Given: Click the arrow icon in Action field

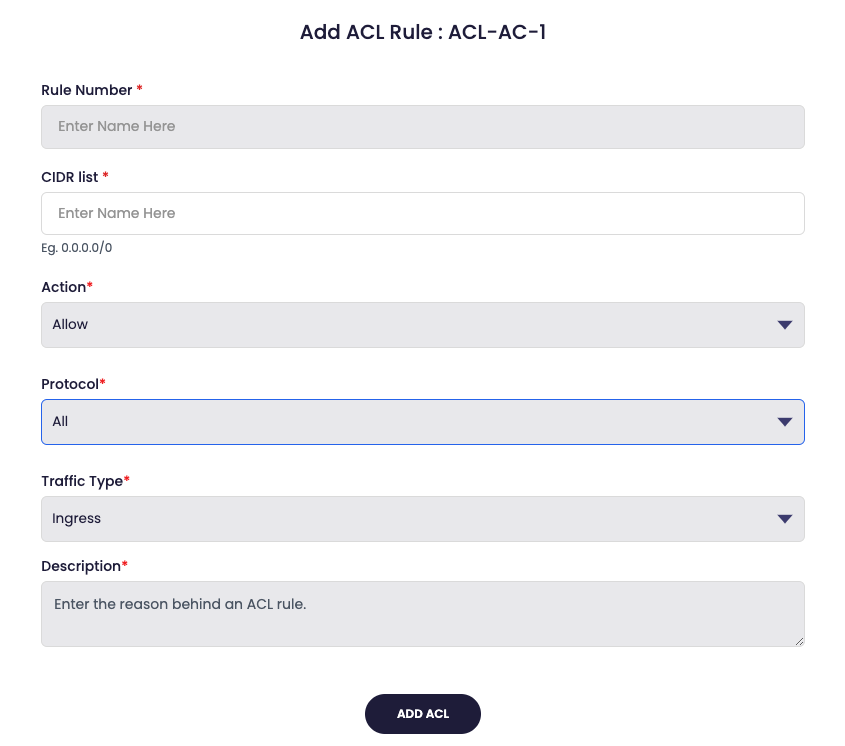Looking at the screenshot, I should click(x=785, y=325).
